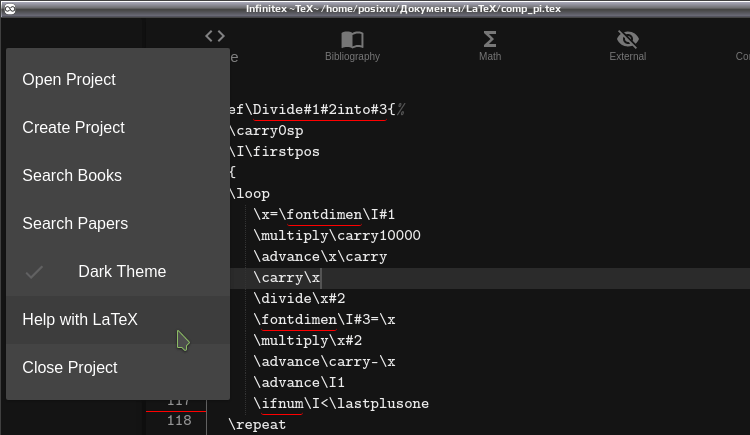Screen dimensions: 750x435
Task: Open the Bibliography tab icon
Action: (352, 39)
